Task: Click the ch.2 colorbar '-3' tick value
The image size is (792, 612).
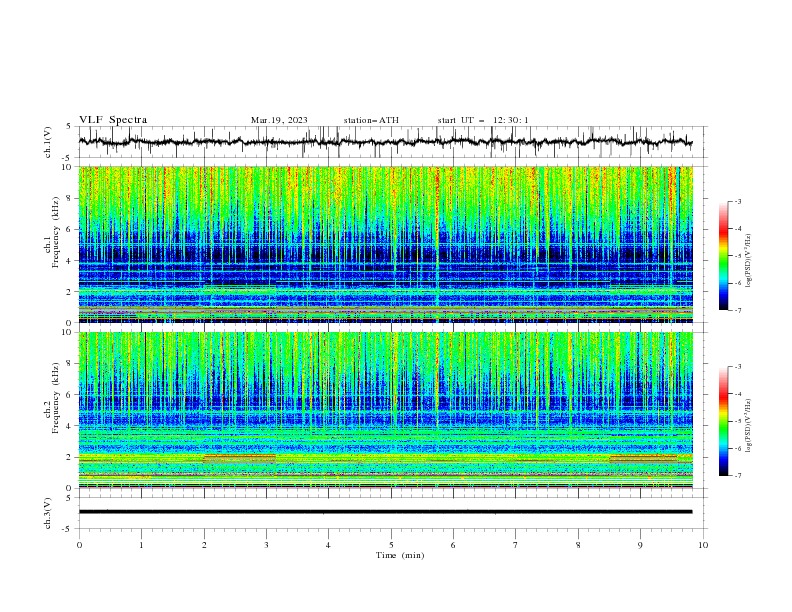Action: pyautogui.click(x=737, y=367)
